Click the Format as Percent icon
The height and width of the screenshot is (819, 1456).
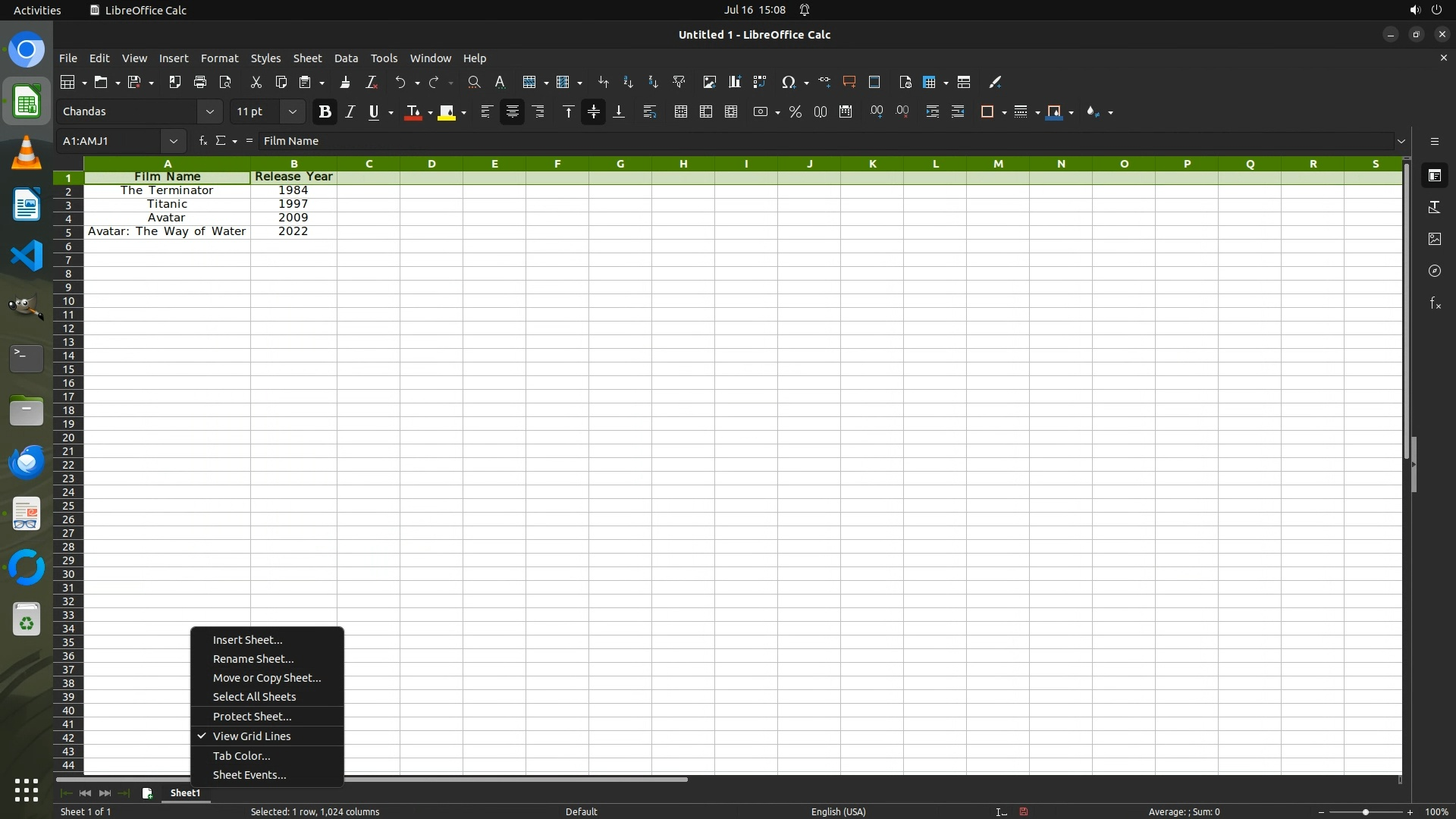[795, 111]
